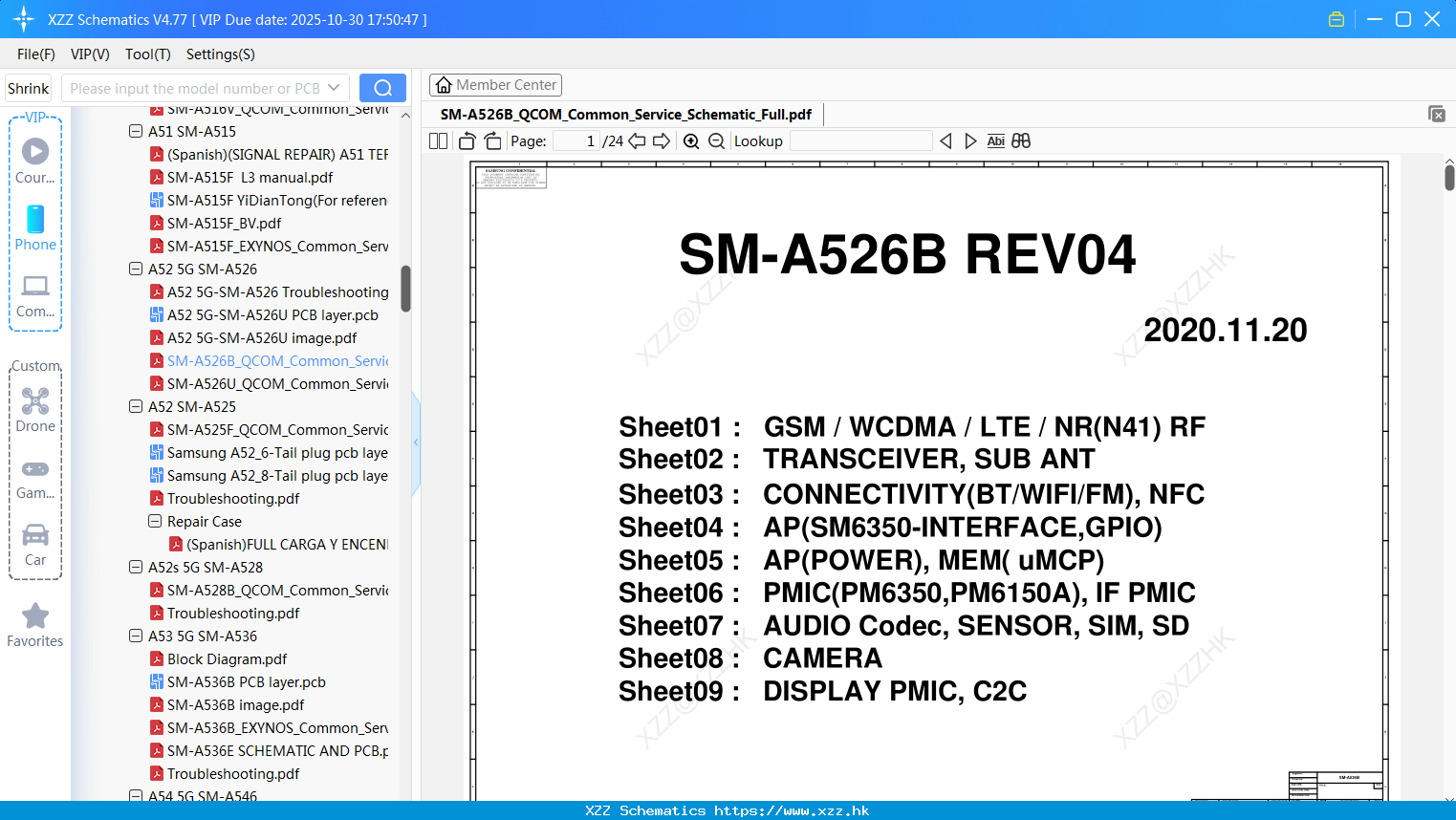Viewport: 1456px width, 820px height.
Task: Select the SM-A526B schematic PDF tab
Action: (625, 115)
